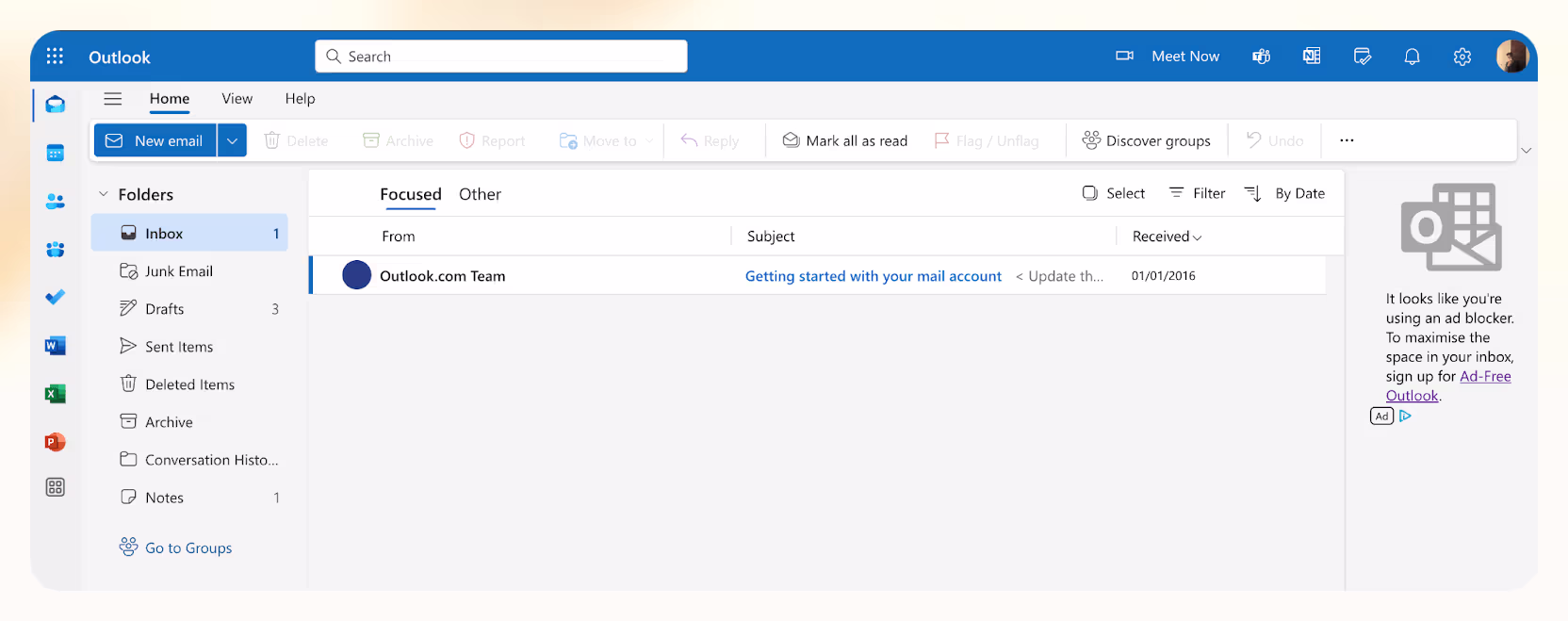Screen dimensions: 1568x621
Task: Open the Move to dropdown
Action: 607,140
